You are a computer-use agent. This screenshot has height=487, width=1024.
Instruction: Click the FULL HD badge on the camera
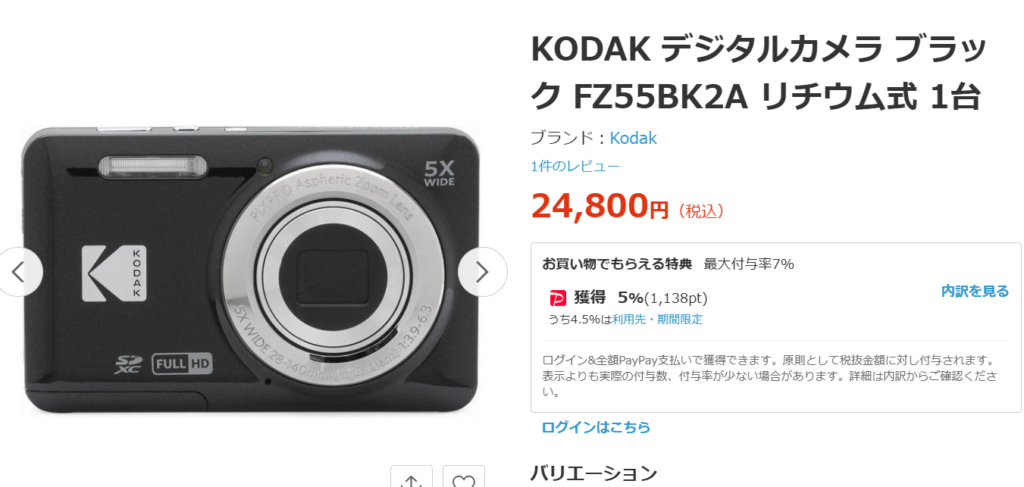[x=183, y=363]
